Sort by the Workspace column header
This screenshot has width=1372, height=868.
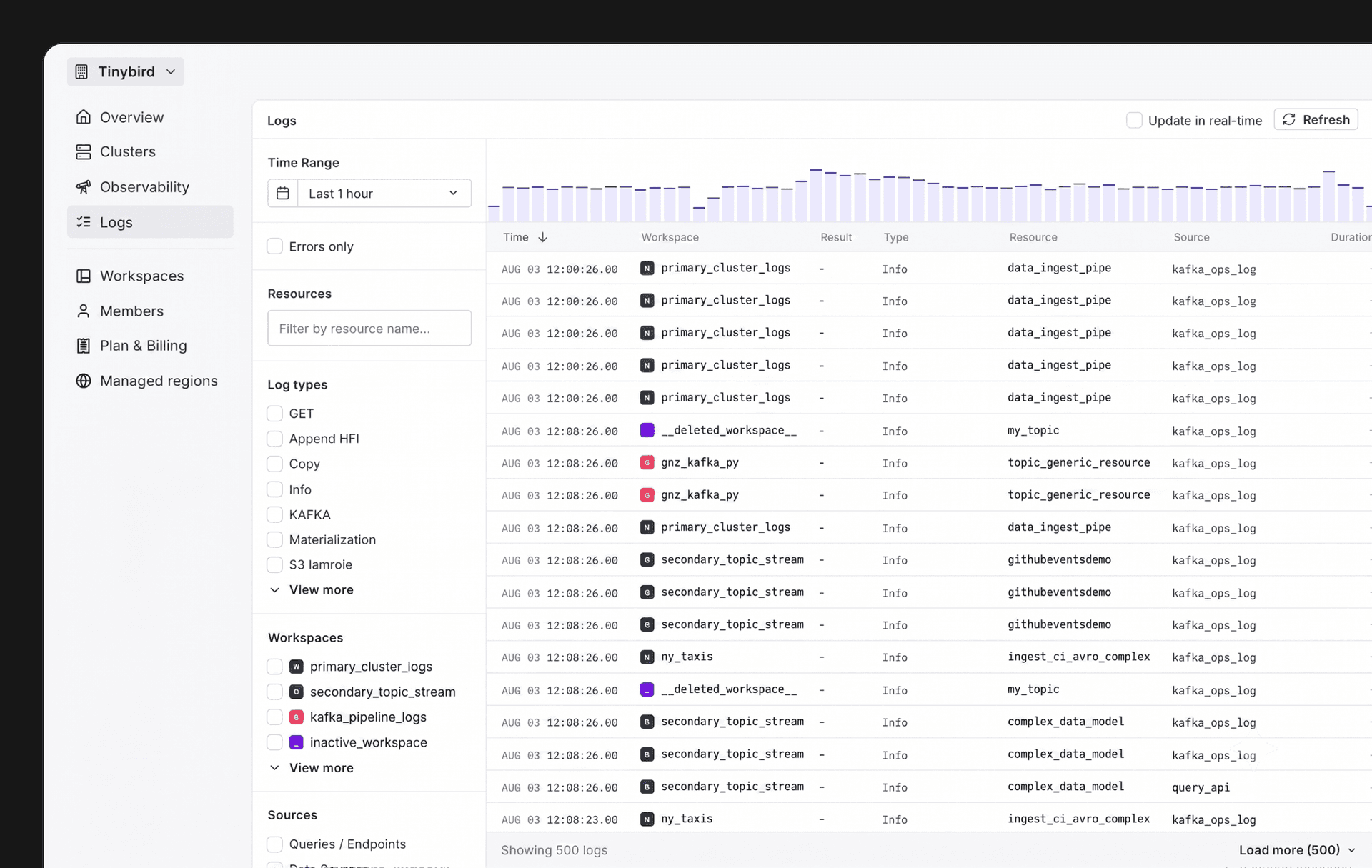pyautogui.click(x=670, y=237)
